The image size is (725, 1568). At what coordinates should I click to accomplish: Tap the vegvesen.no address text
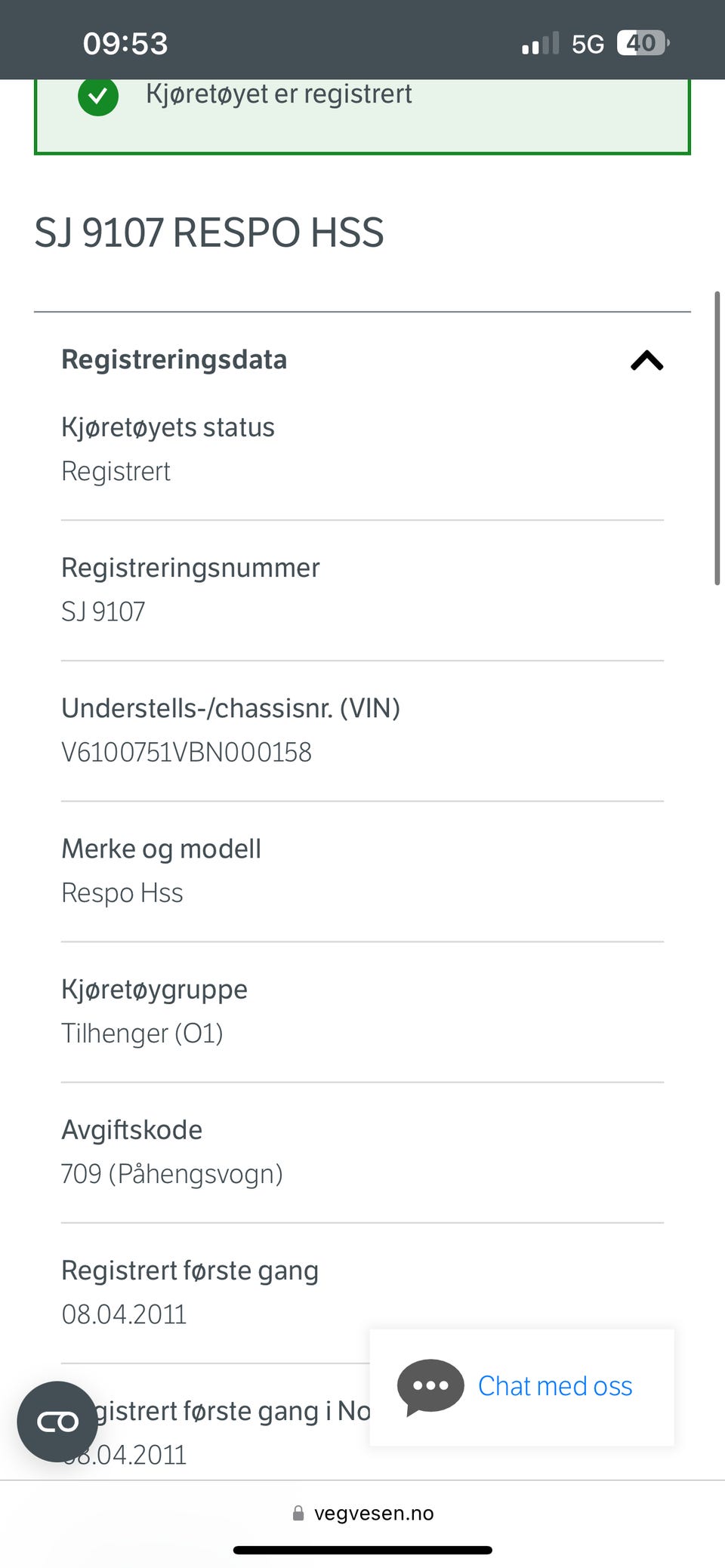click(374, 1513)
